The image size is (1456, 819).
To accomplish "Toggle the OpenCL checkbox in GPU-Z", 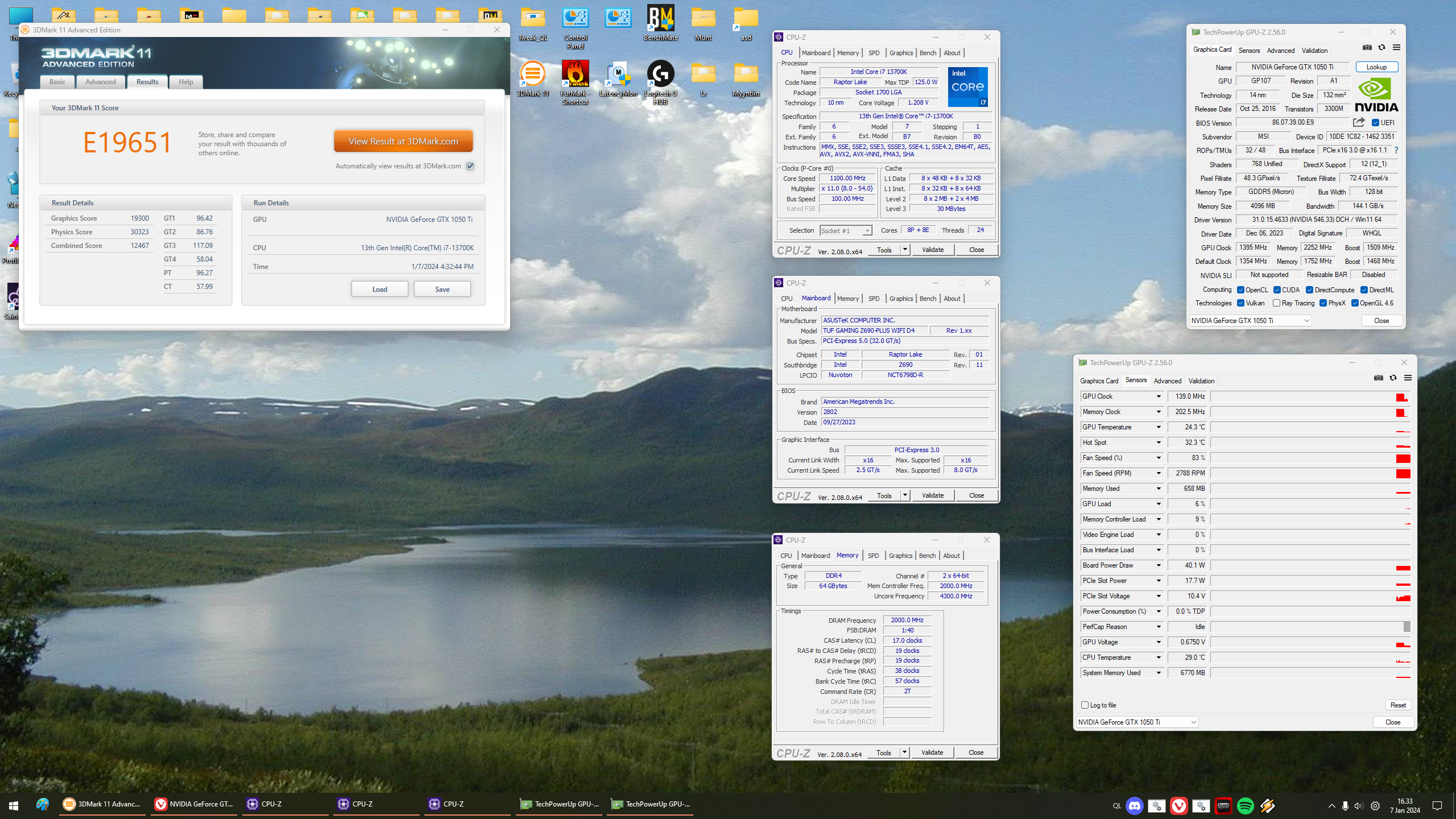I will [x=1240, y=290].
